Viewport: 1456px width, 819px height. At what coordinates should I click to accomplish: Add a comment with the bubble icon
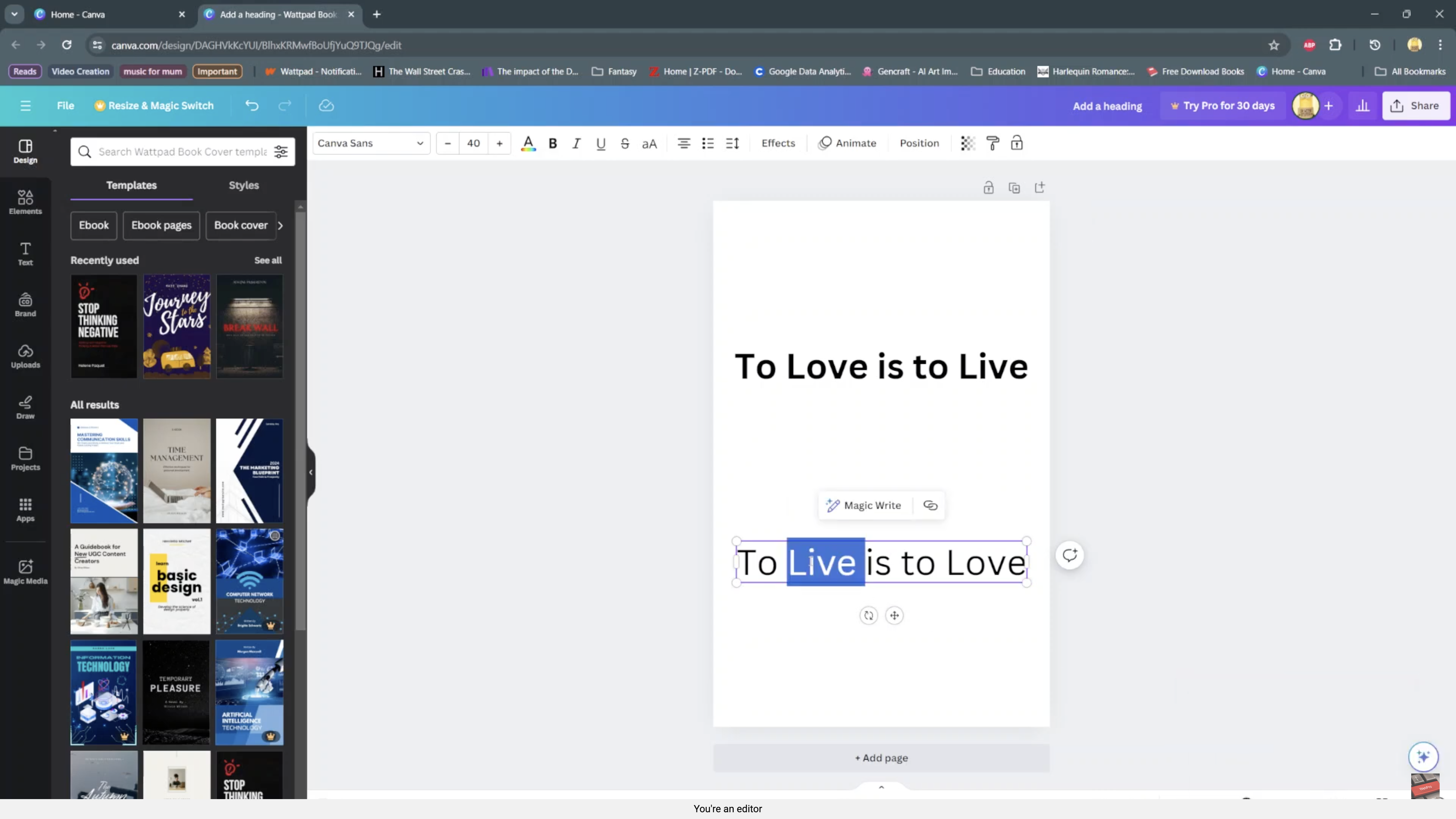click(x=1069, y=555)
